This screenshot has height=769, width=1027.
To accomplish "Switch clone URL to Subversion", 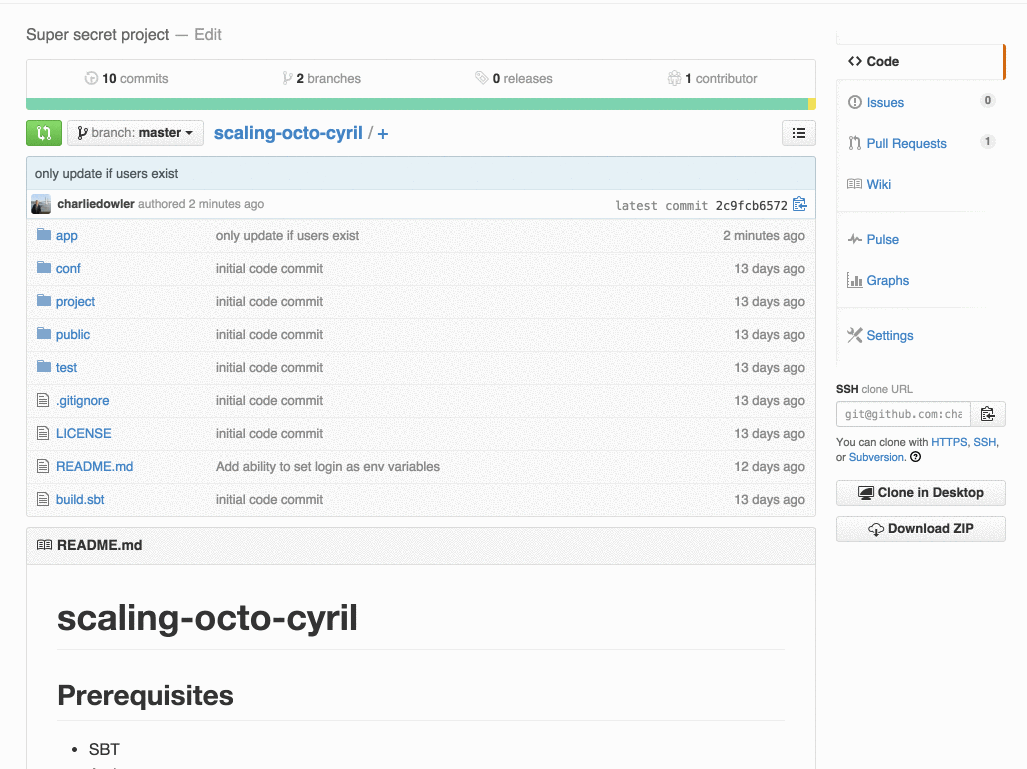I will pos(876,457).
